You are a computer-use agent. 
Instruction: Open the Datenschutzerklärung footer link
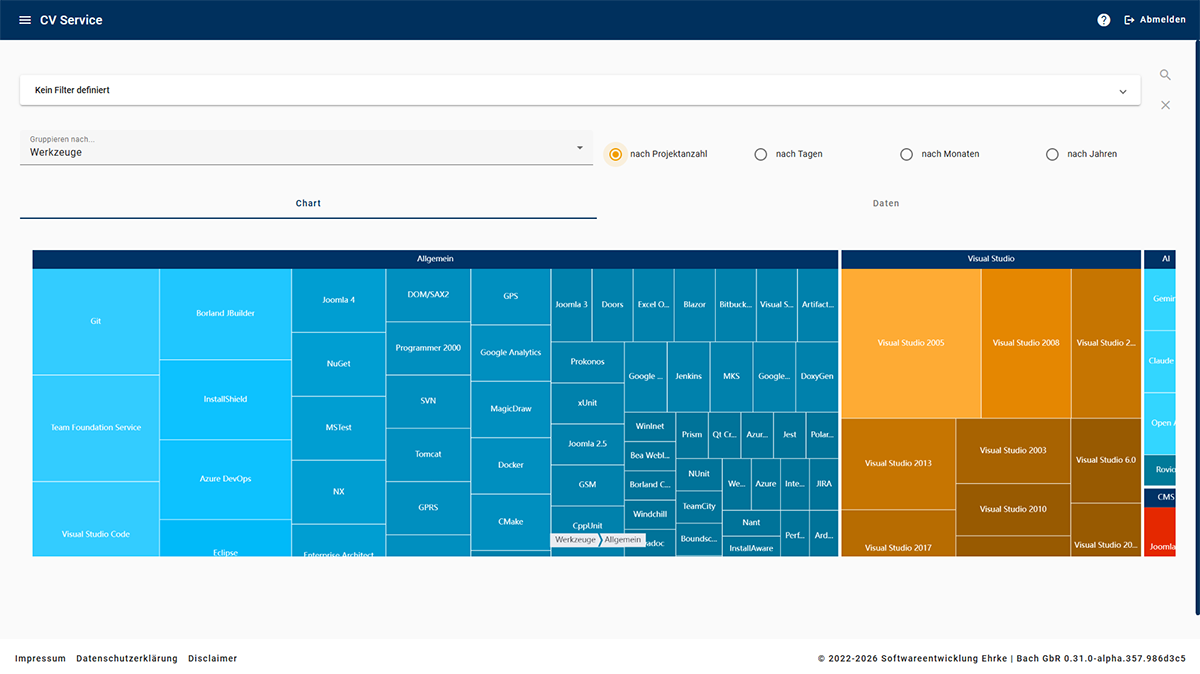tap(127, 659)
